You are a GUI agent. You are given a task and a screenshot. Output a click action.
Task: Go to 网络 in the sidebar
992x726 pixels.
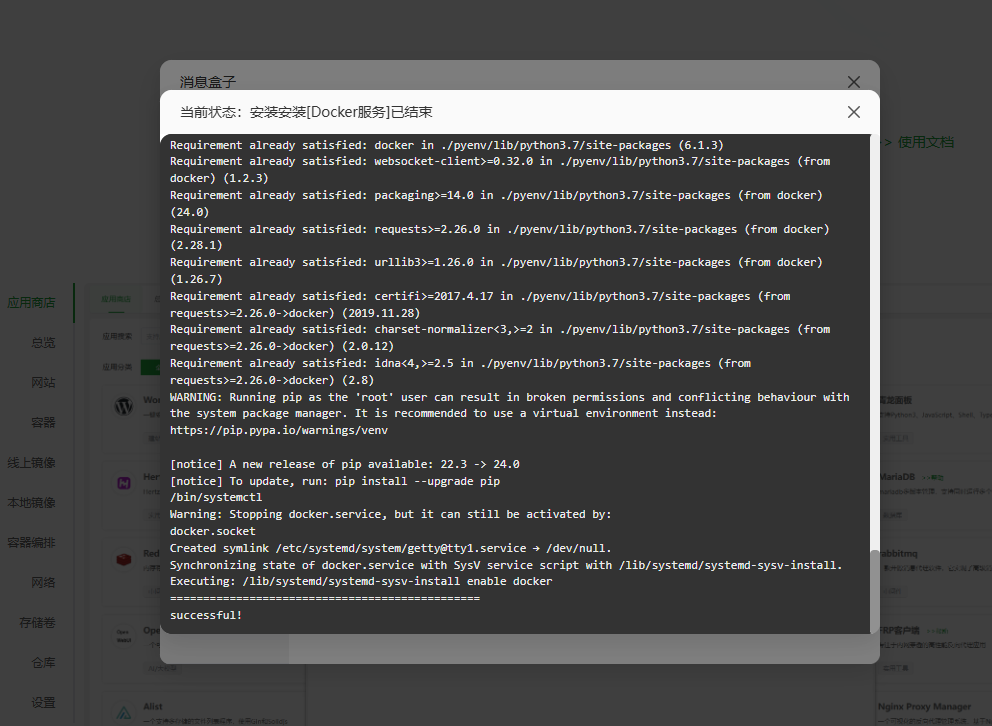(x=43, y=583)
